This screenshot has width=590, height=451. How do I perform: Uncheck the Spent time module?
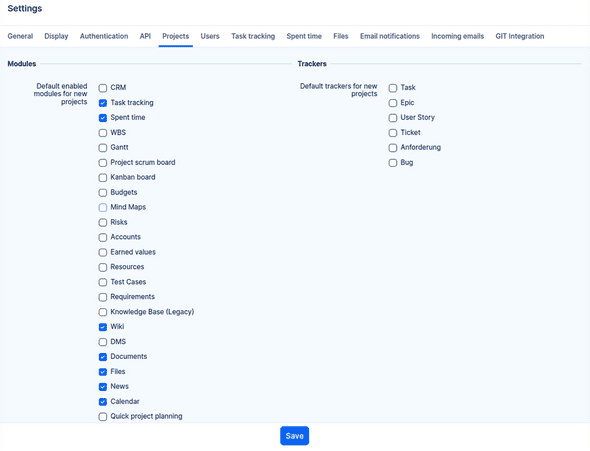[103, 118]
